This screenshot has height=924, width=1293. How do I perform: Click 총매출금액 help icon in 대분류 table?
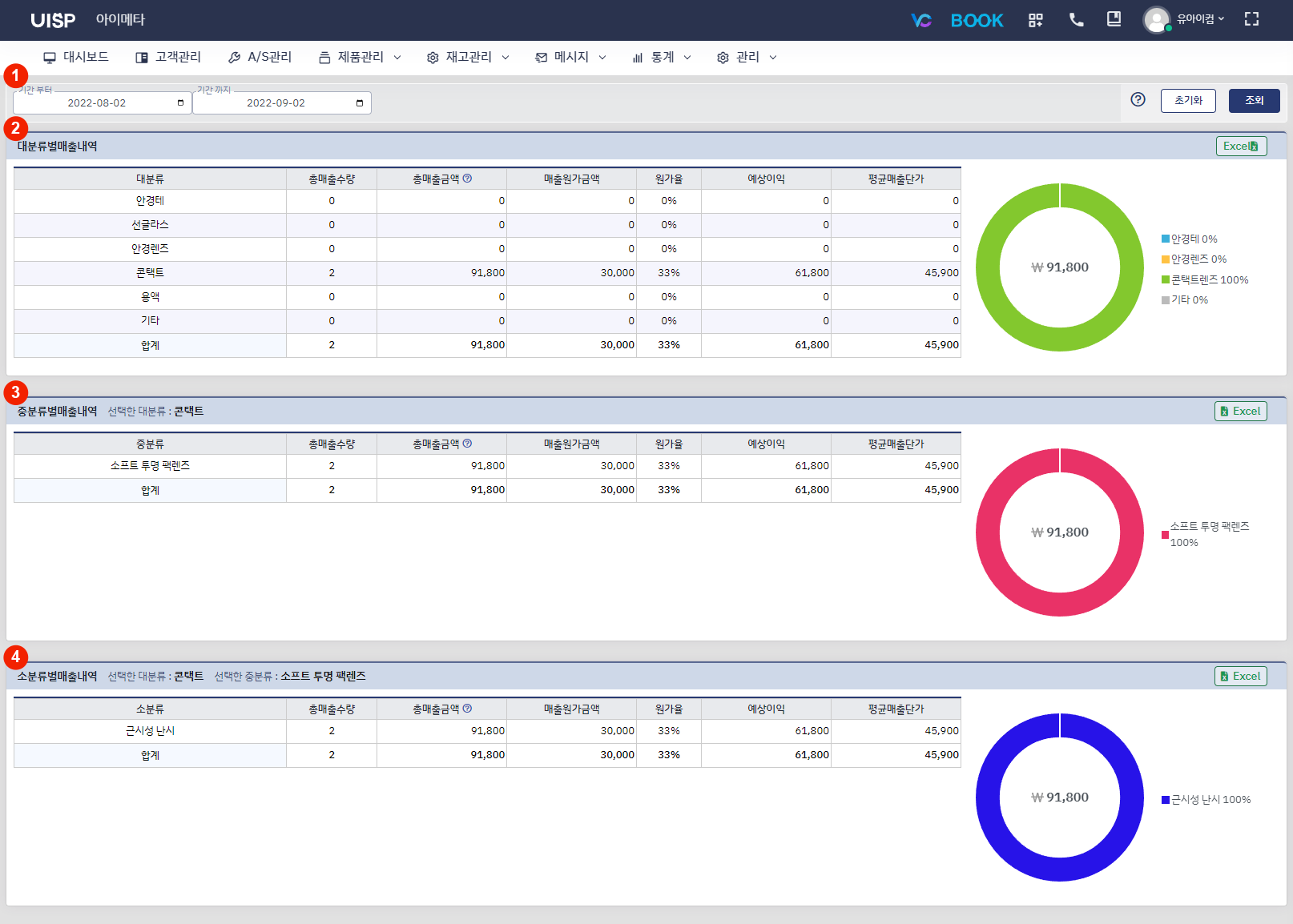tap(467, 179)
